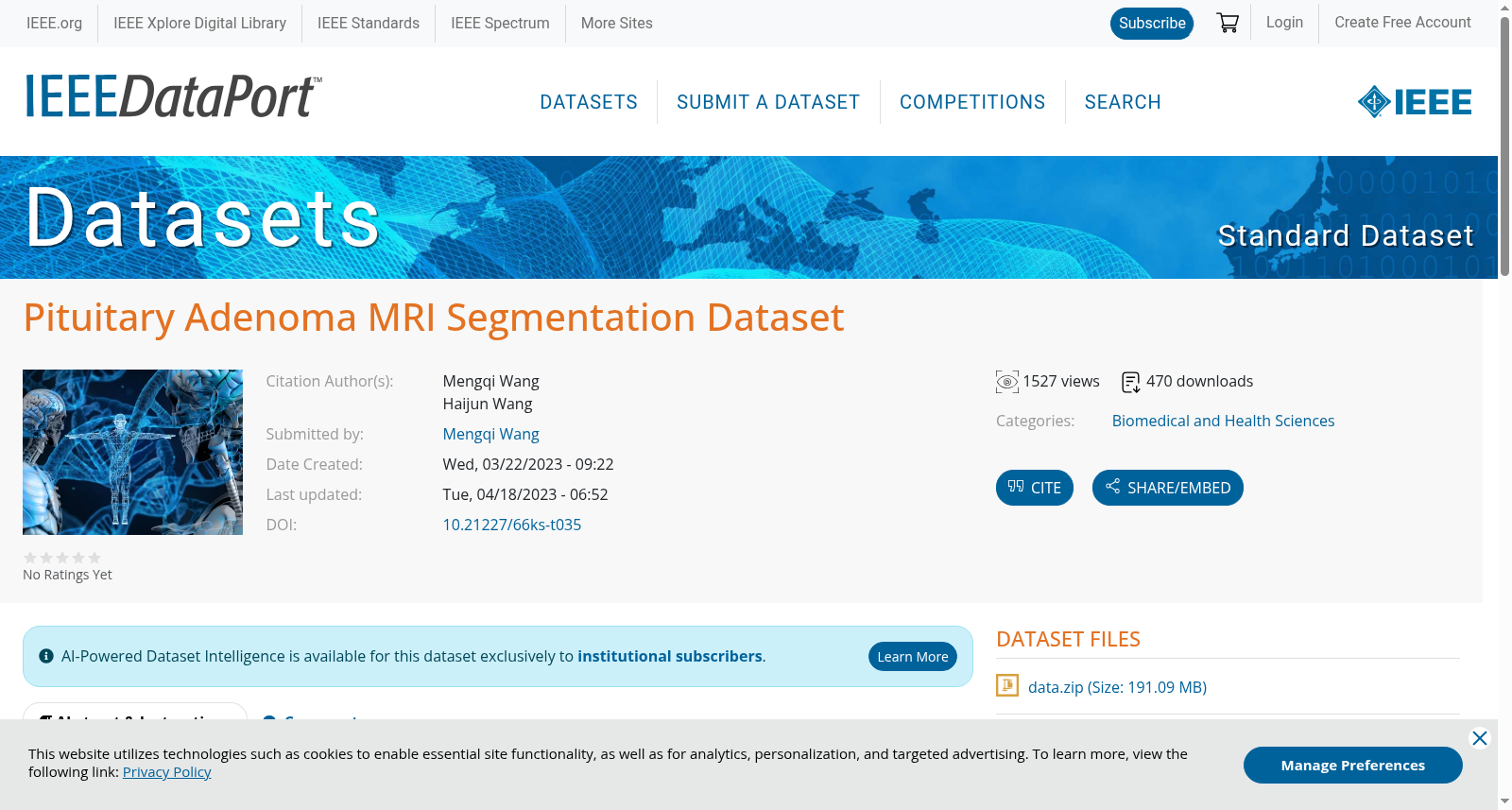Click the 'Haijun Wang' author name
1512x810 pixels.
(x=488, y=404)
